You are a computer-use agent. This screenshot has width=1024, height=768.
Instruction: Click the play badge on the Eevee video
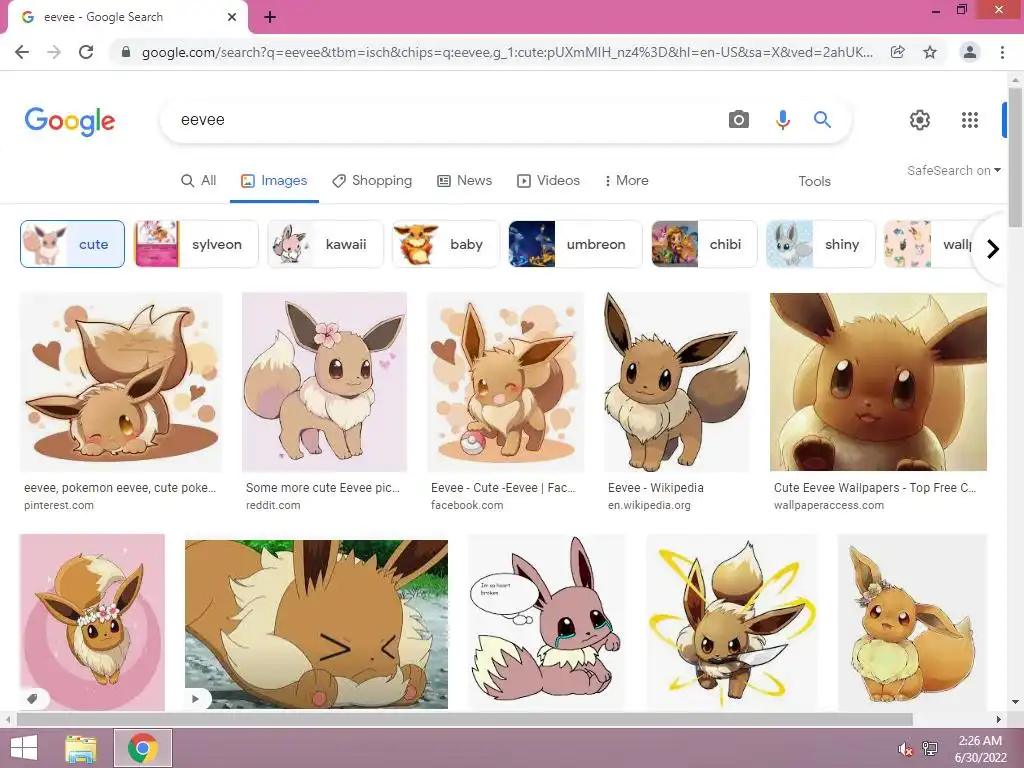(196, 699)
